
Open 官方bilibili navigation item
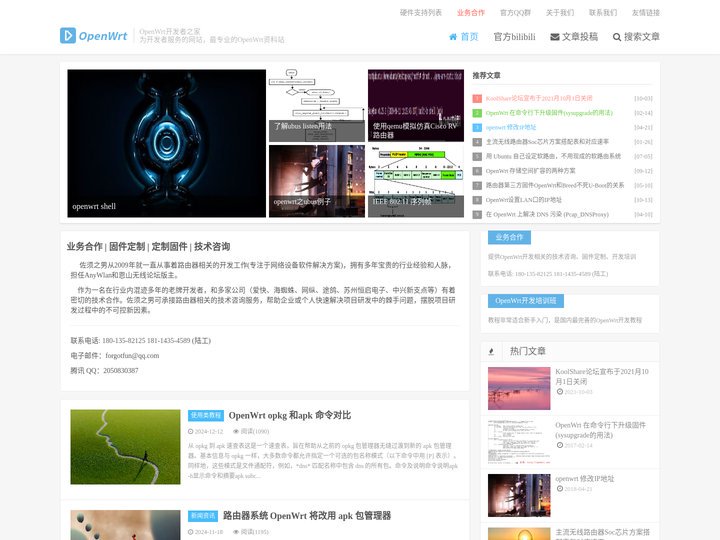coord(514,37)
